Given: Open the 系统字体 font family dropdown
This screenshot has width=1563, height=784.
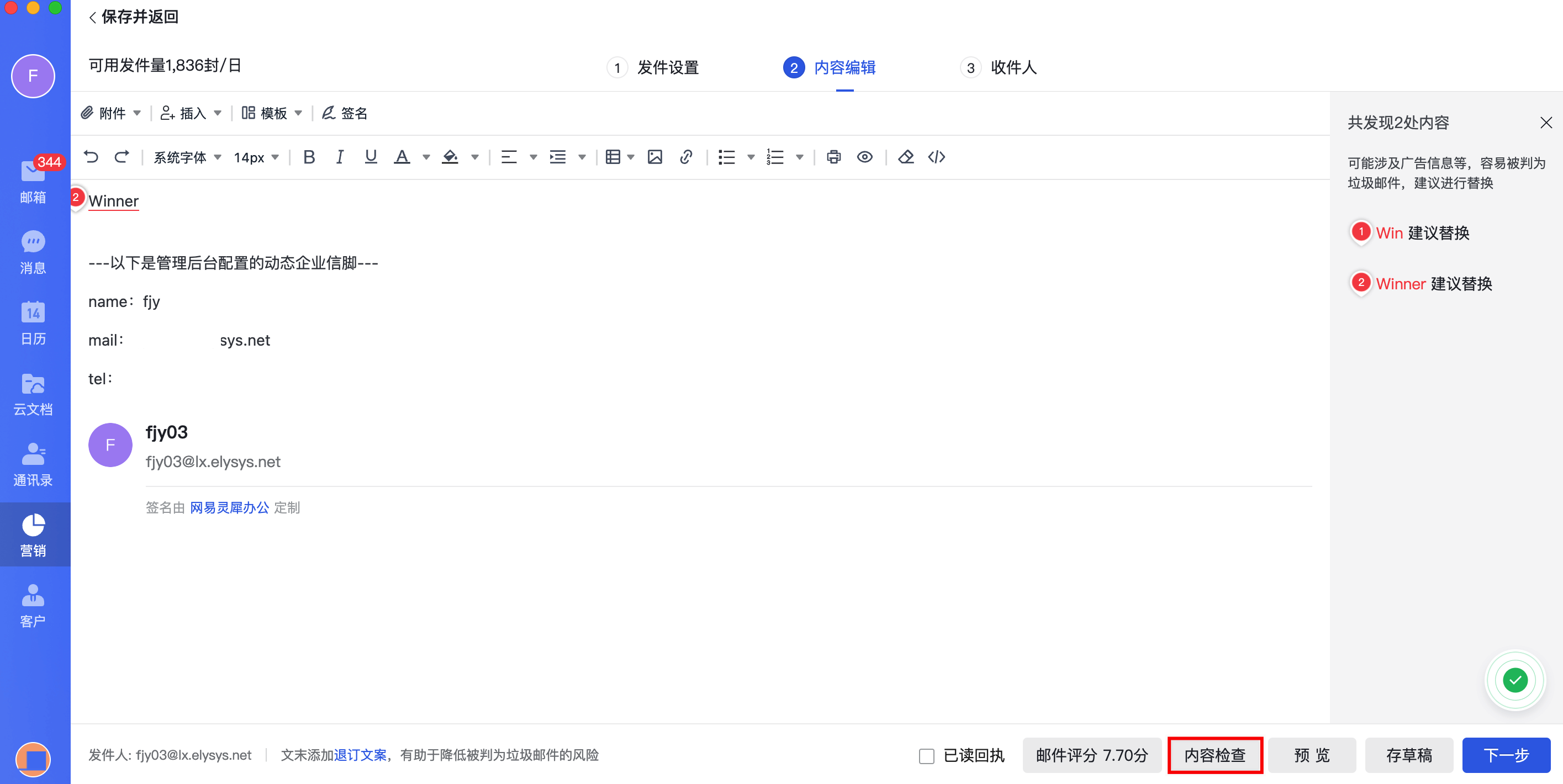Looking at the screenshot, I should (x=186, y=156).
